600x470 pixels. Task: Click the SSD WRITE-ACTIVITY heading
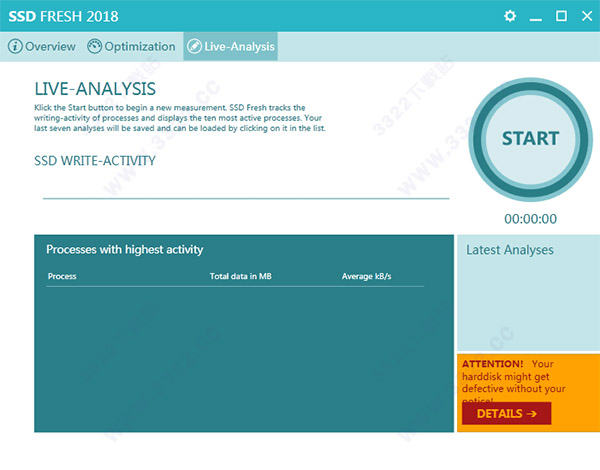(95, 161)
